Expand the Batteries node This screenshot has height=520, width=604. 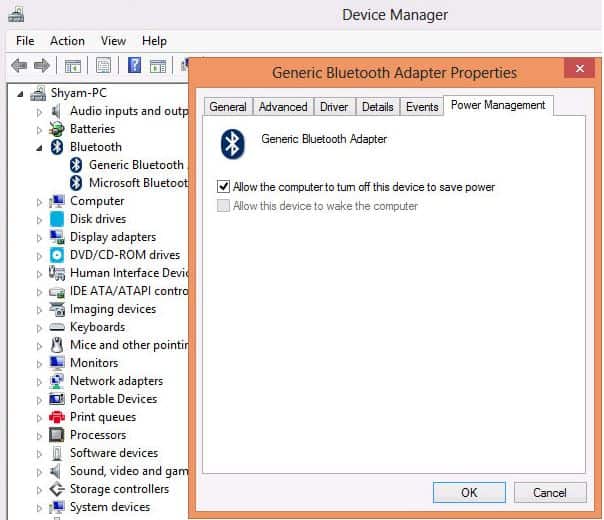click(x=39, y=130)
